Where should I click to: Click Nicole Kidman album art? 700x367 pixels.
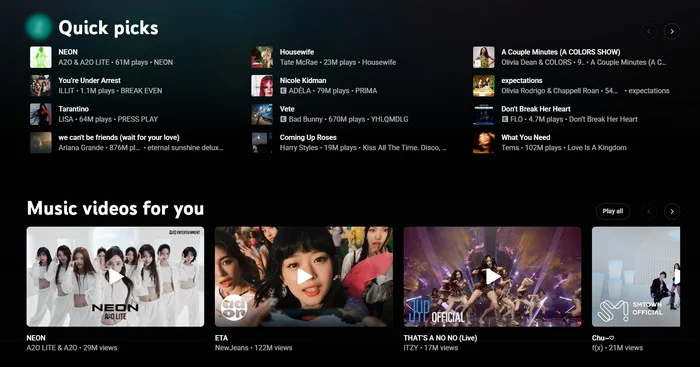262,86
